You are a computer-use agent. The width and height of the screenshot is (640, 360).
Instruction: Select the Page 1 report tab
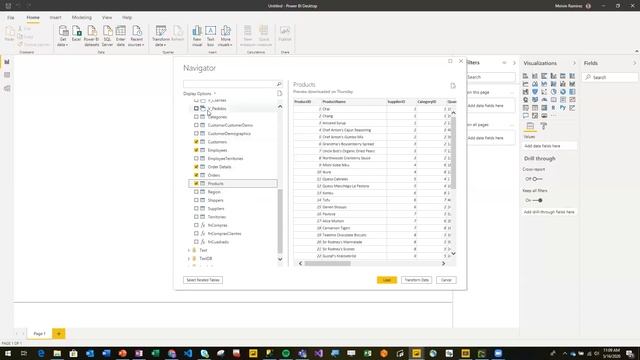tap(40, 333)
